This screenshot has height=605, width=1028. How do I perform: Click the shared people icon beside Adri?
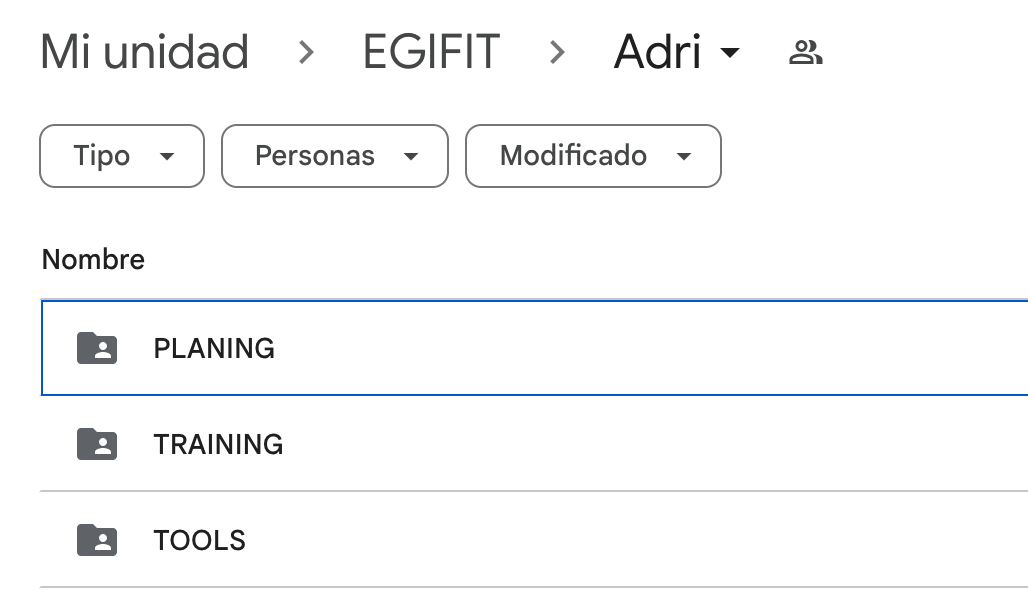pos(806,52)
